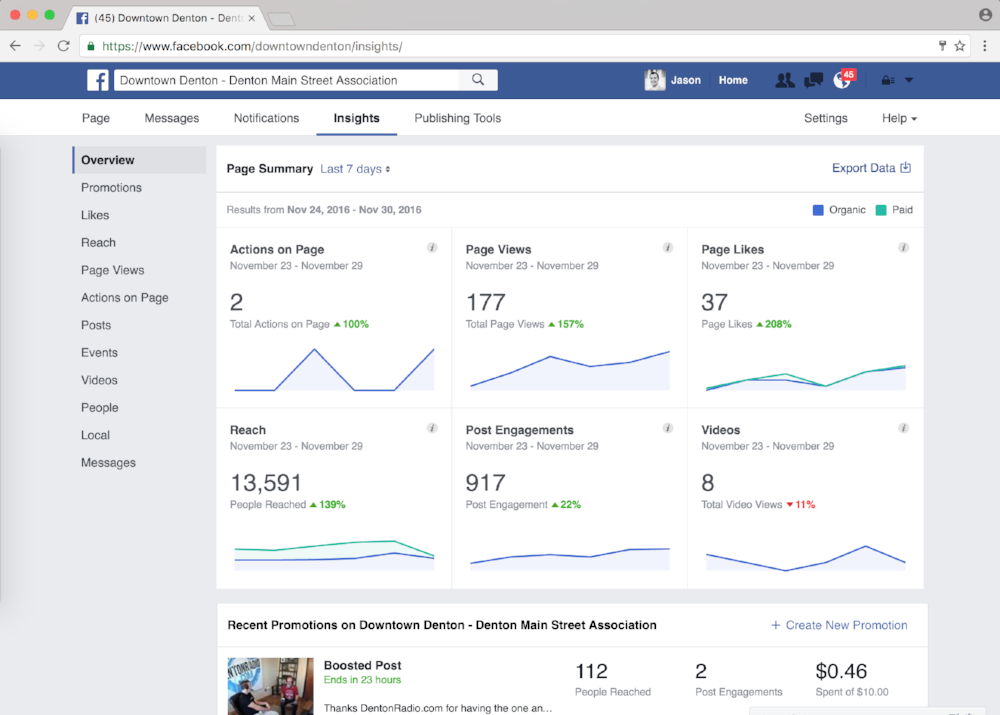Viewport: 1000px width, 715px height.
Task: Go back with browser back arrow
Action: [15, 46]
